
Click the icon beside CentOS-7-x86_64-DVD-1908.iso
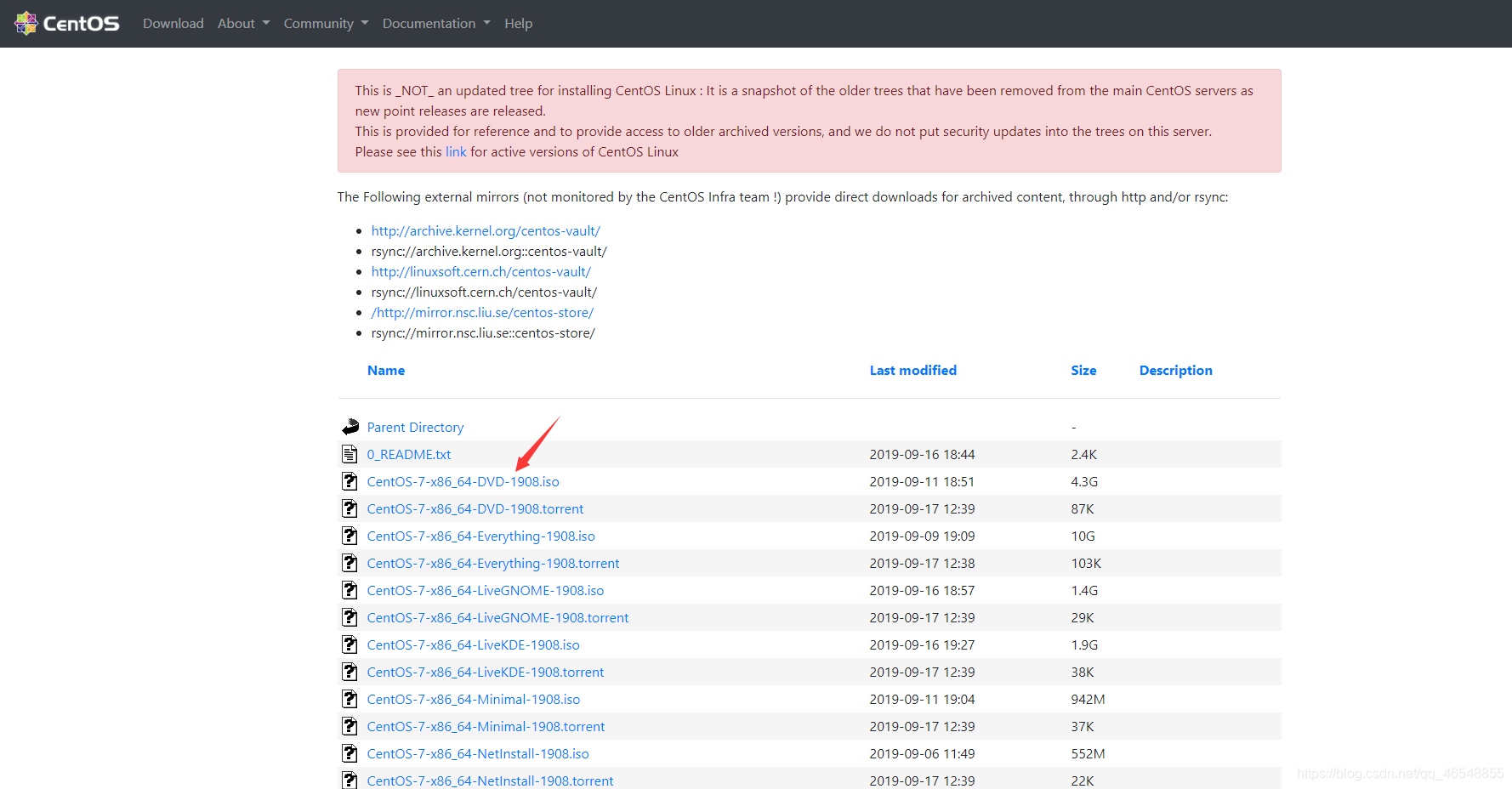(350, 481)
